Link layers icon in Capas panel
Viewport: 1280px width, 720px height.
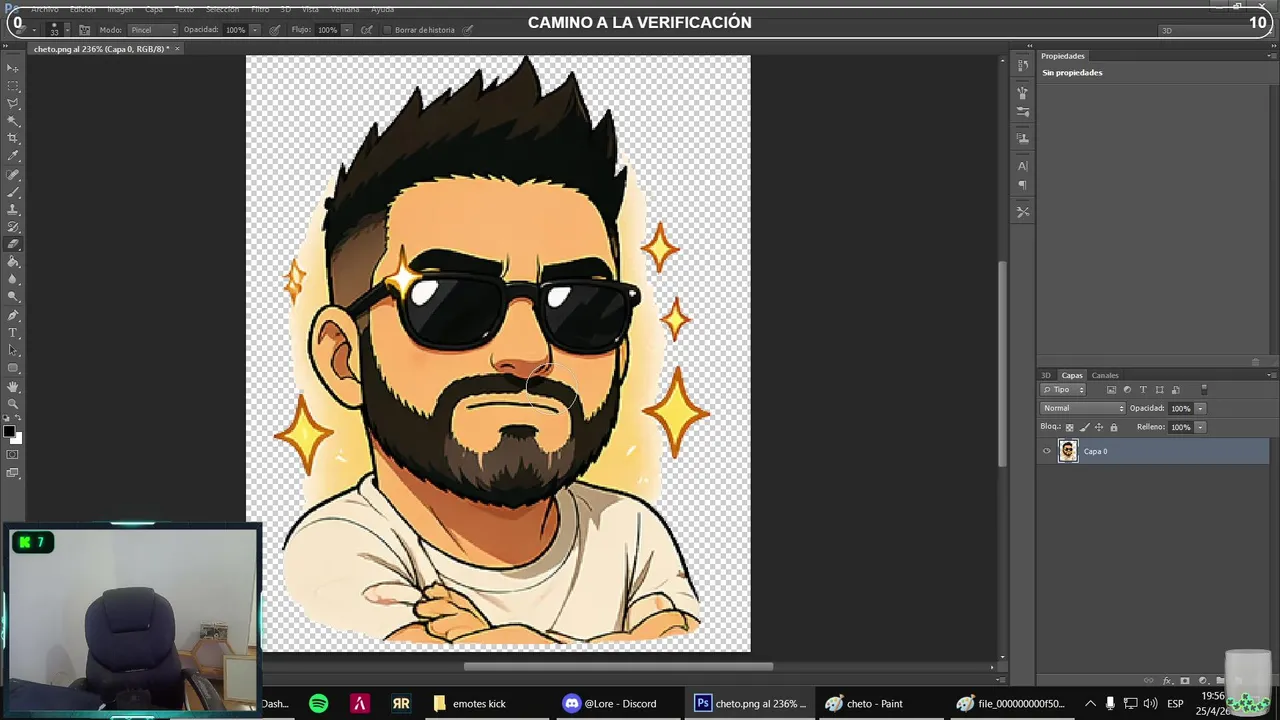1148,681
